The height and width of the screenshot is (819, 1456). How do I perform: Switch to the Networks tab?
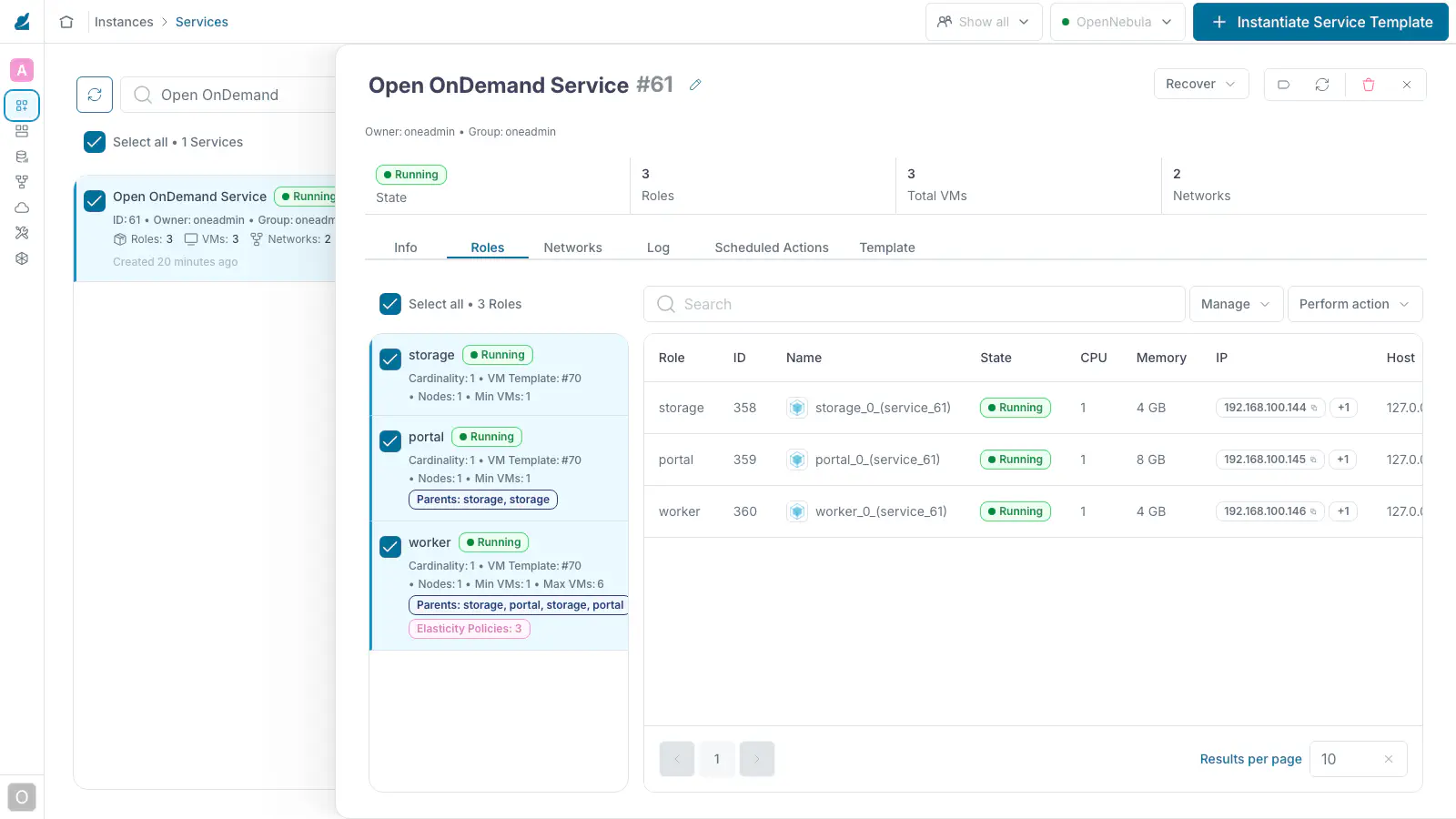572,248
